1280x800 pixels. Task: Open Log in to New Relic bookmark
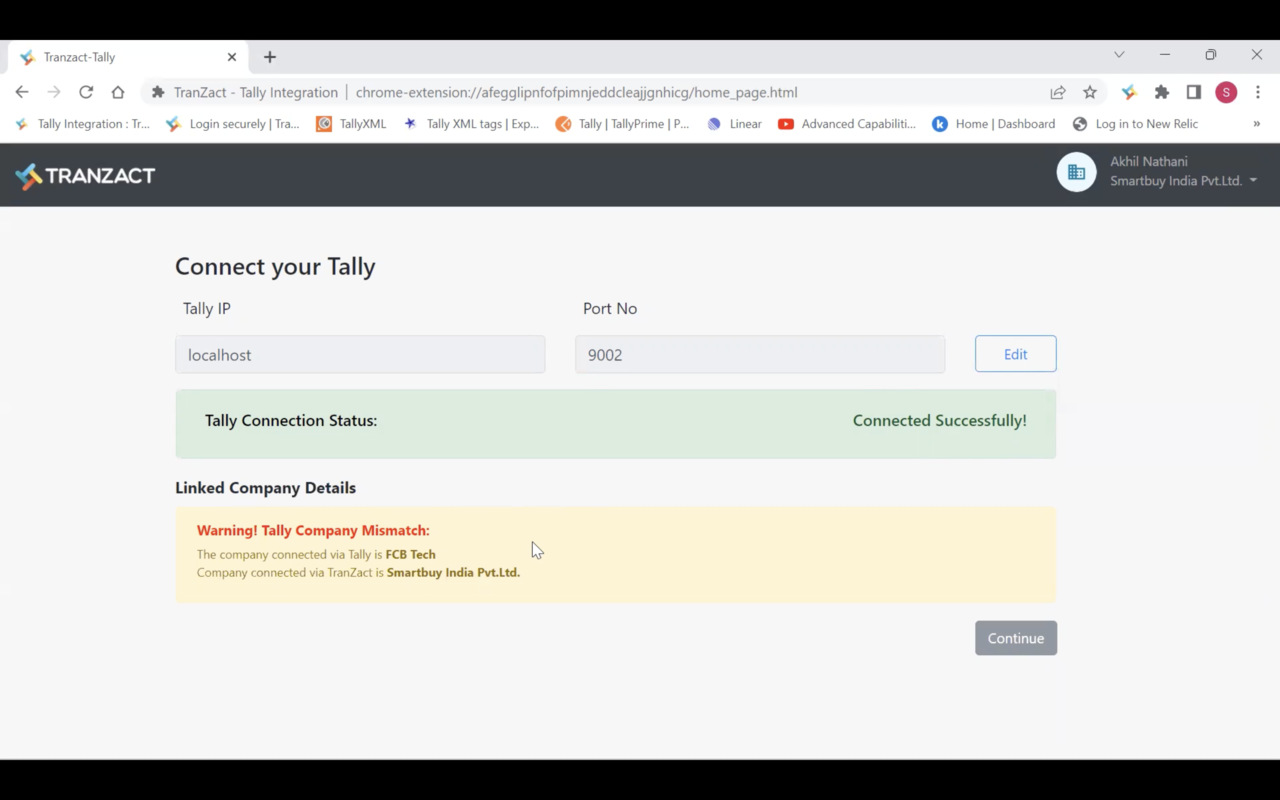1135,124
